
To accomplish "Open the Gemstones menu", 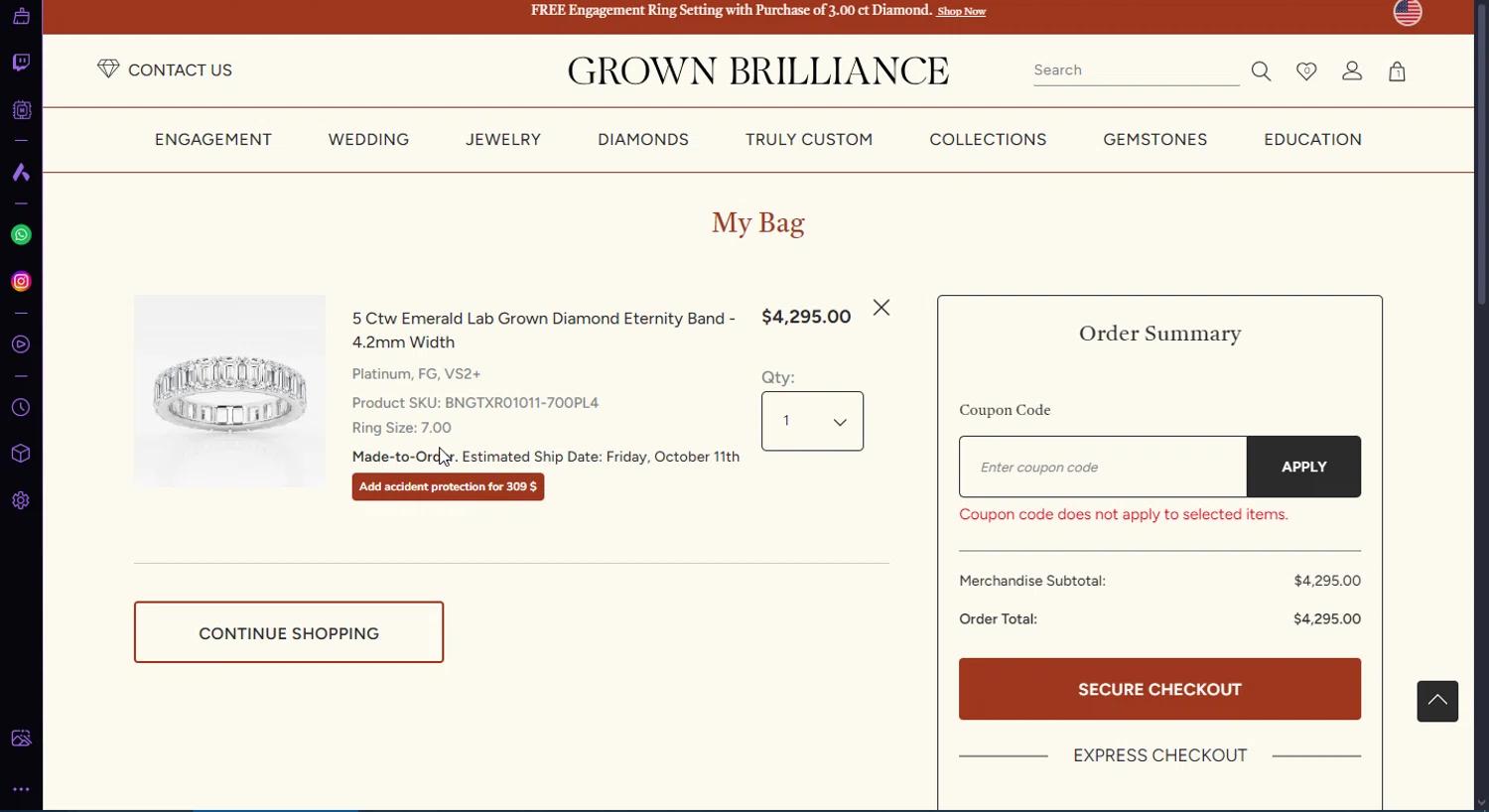I will 1155,140.
